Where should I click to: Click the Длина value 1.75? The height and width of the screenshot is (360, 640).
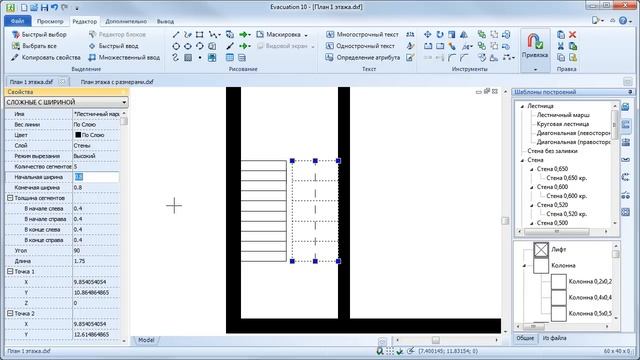tap(80, 261)
